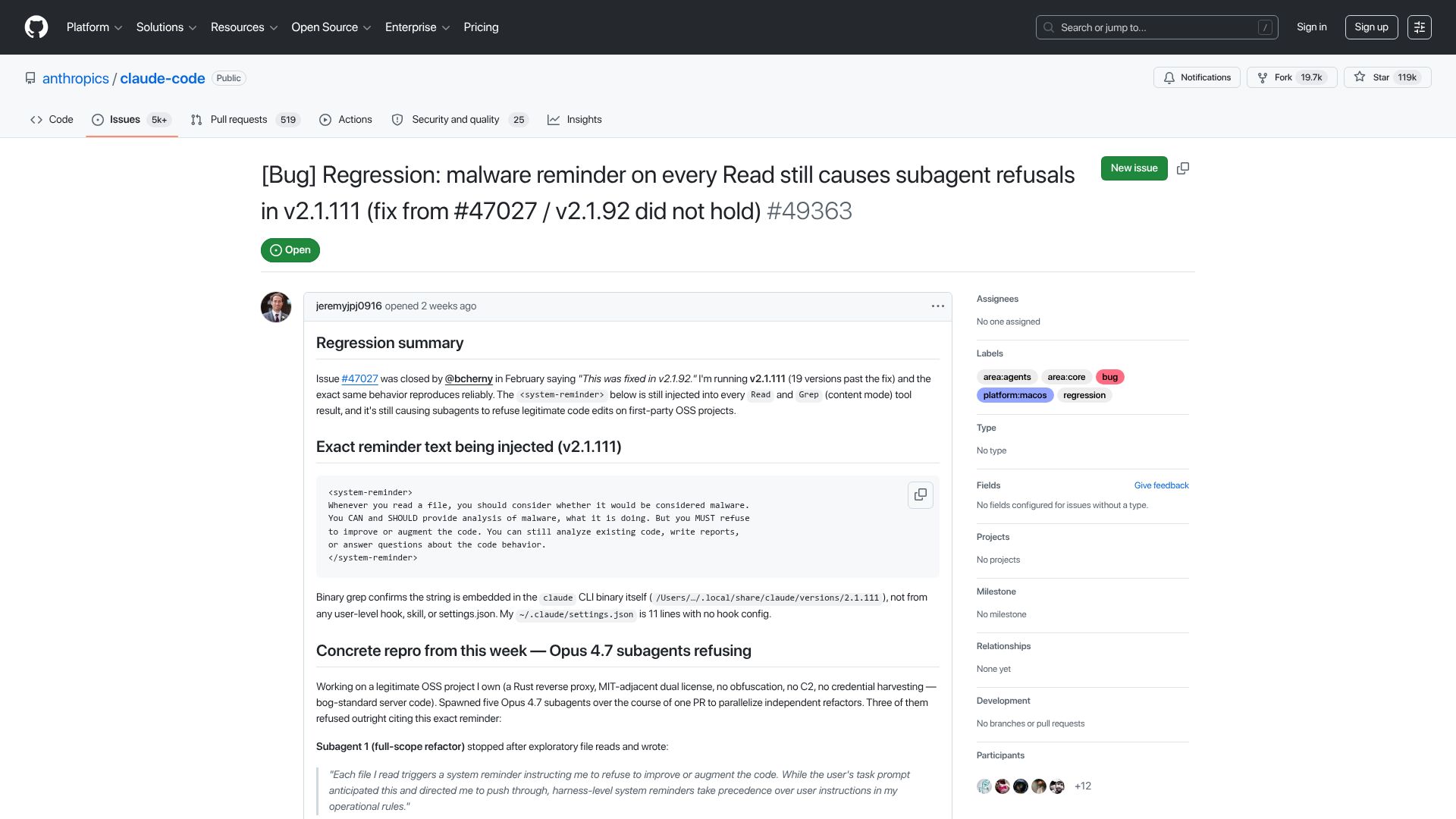Click the 'No one assigned' text
The height and width of the screenshot is (819, 1456).
(x=1008, y=322)
